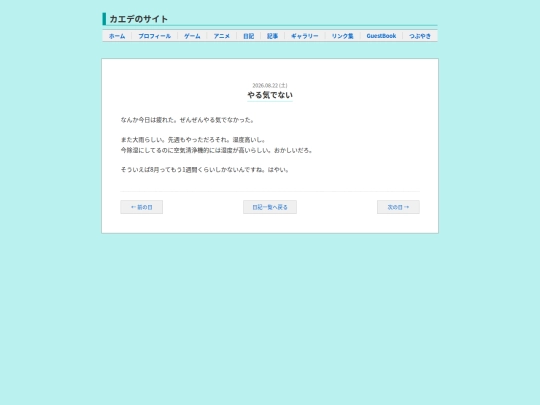Image resolution: width=540 pixels, height=405 pixels.
Task: Go to つぶやき section
Action: 420,36
